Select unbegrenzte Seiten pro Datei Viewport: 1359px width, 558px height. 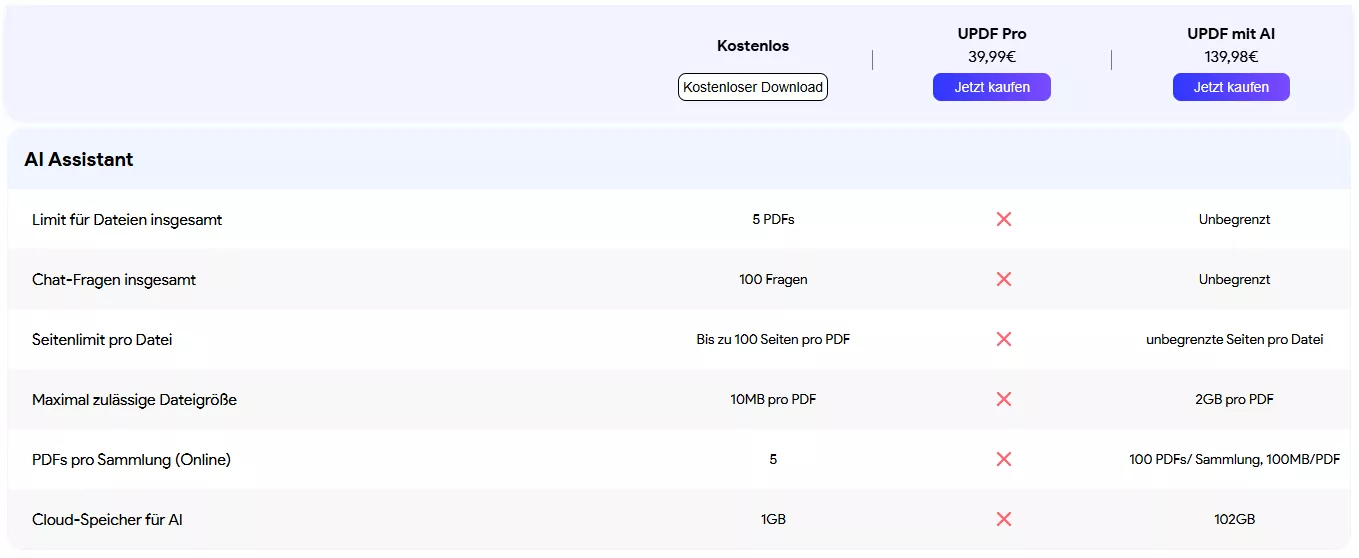[x=1234, y=339]
